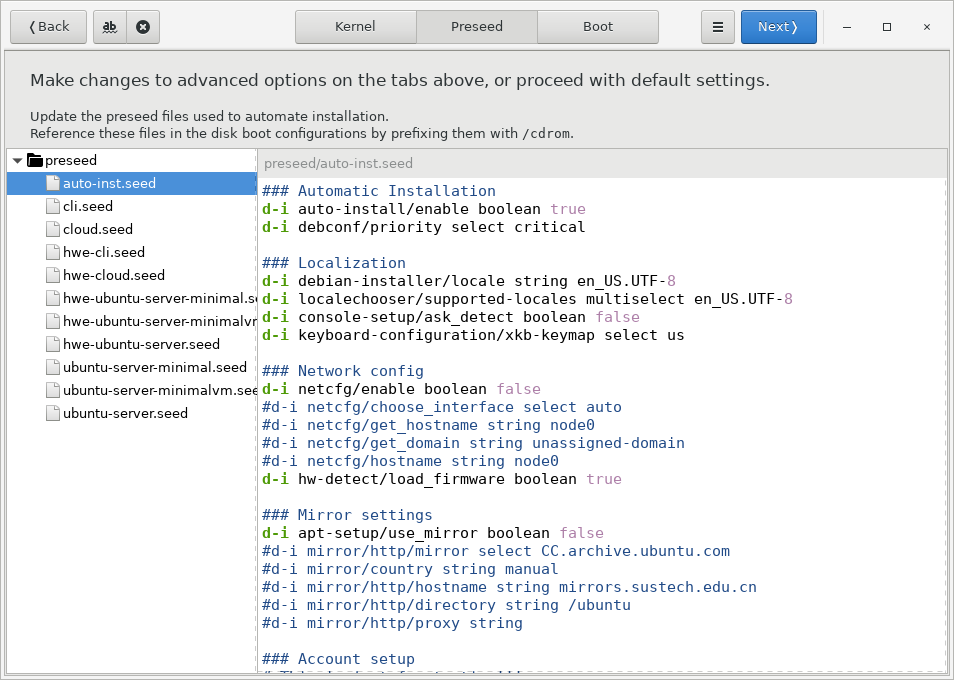Click the 'netcfg/get_domain string unassigned-domain' line
The image size is (954, 680).
point(473,443)
